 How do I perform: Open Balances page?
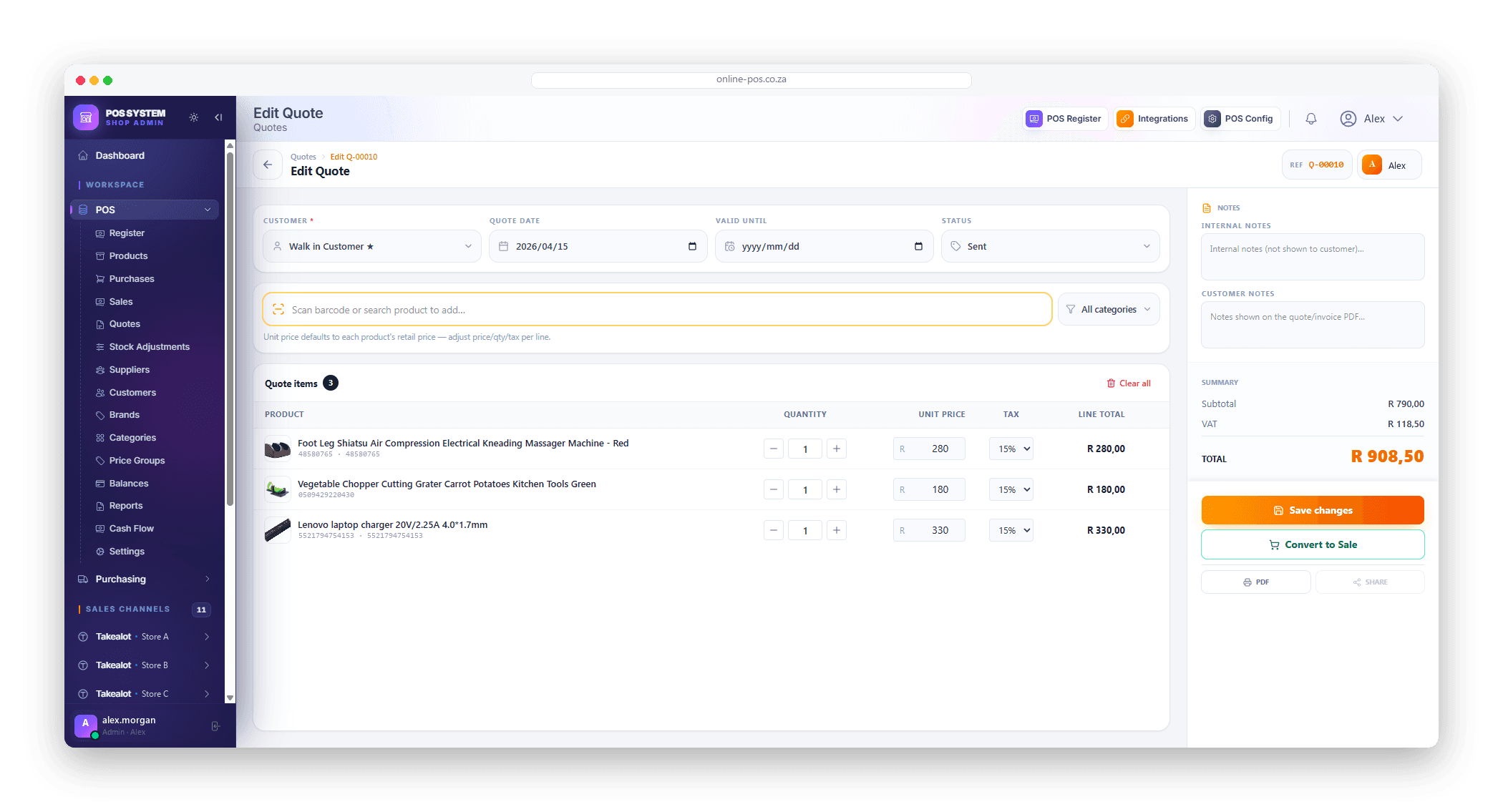click(129, 484)
